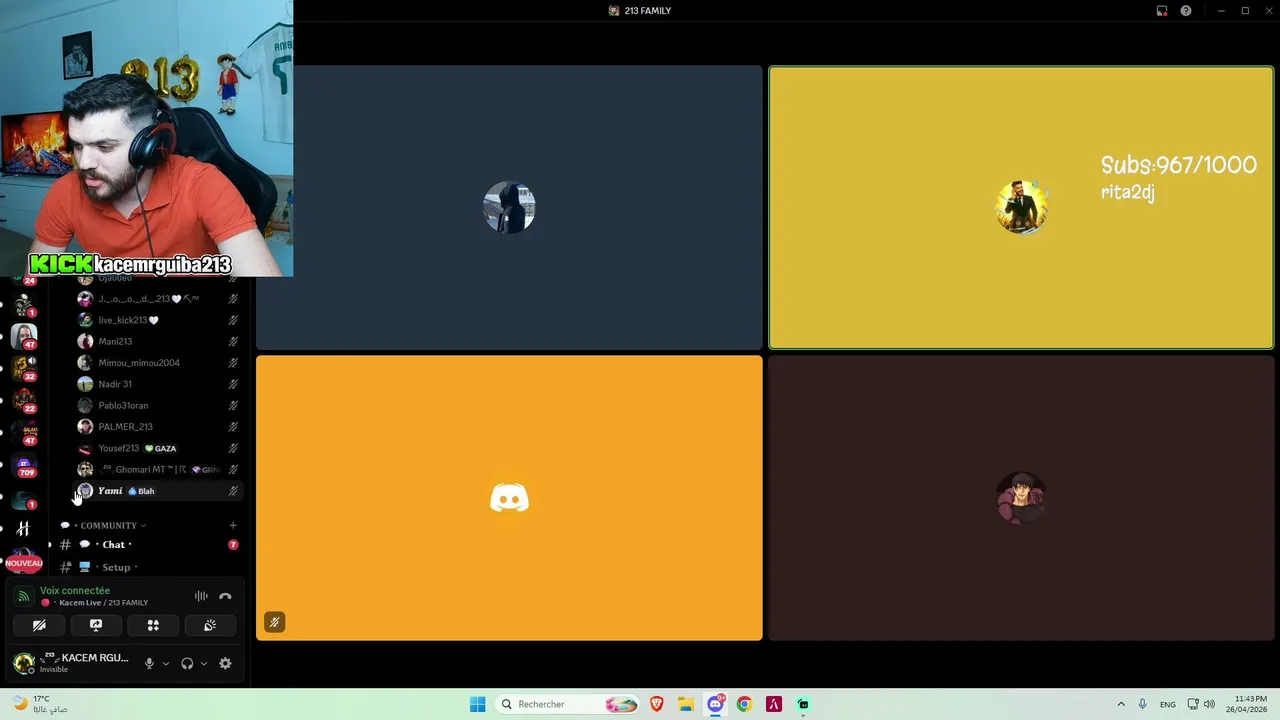This screenshot has height=720, width=1280.
Task: Open the avatar in the yellow tile
Action: tap(1021, 208)
